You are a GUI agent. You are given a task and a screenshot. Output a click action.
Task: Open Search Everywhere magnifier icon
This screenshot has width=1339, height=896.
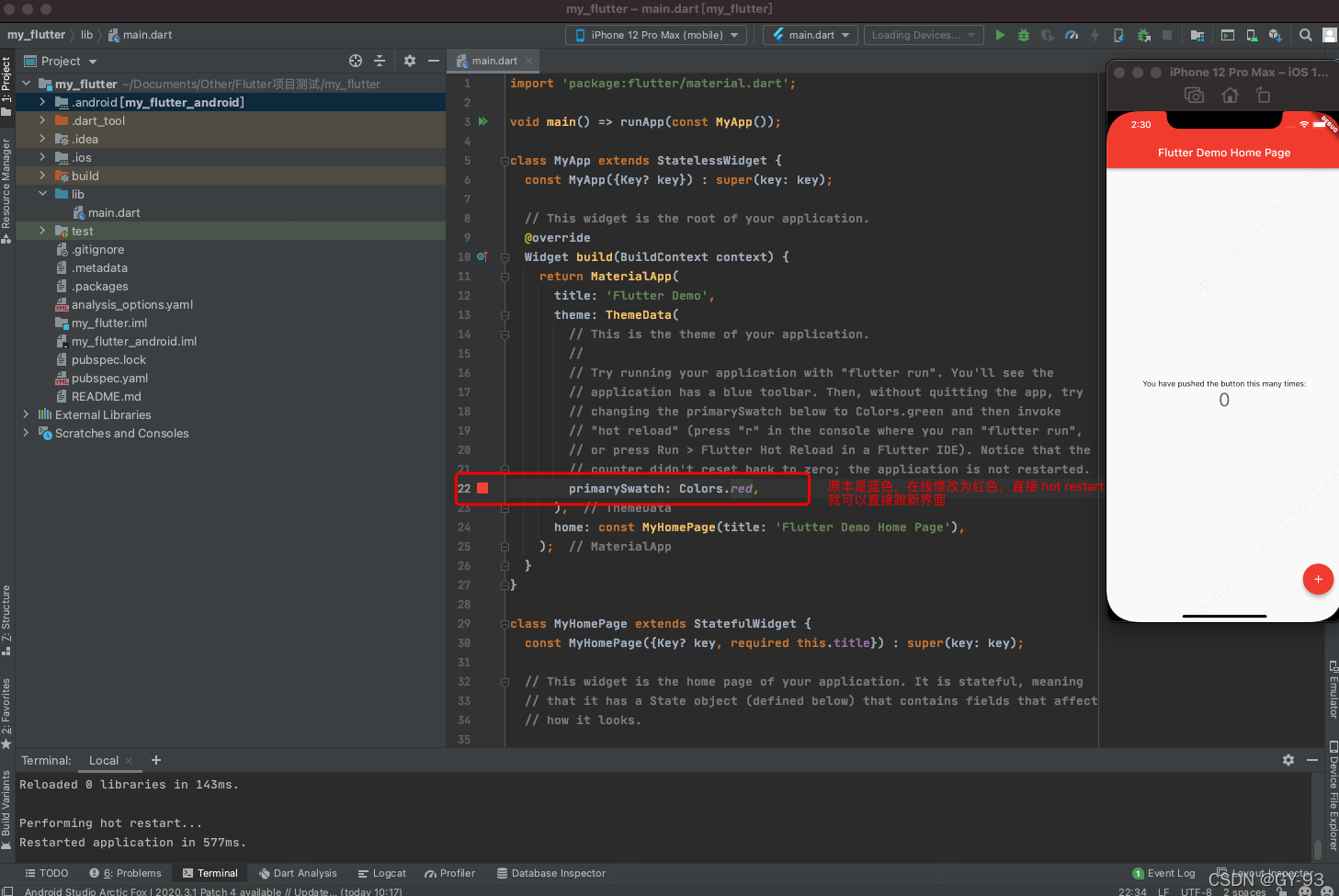1306,35
